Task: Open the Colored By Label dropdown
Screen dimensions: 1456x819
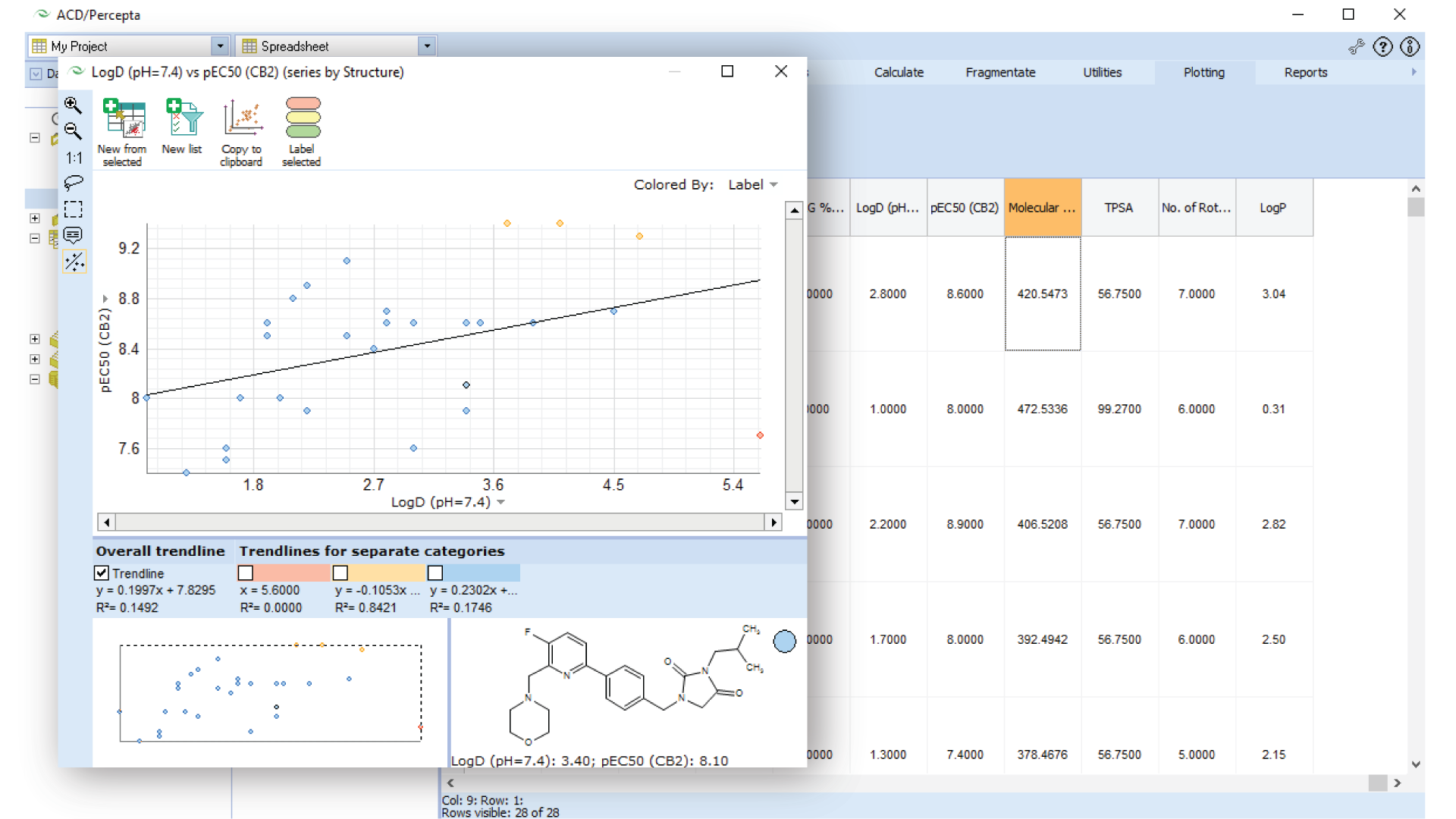Action: click(x=752, y=184)
